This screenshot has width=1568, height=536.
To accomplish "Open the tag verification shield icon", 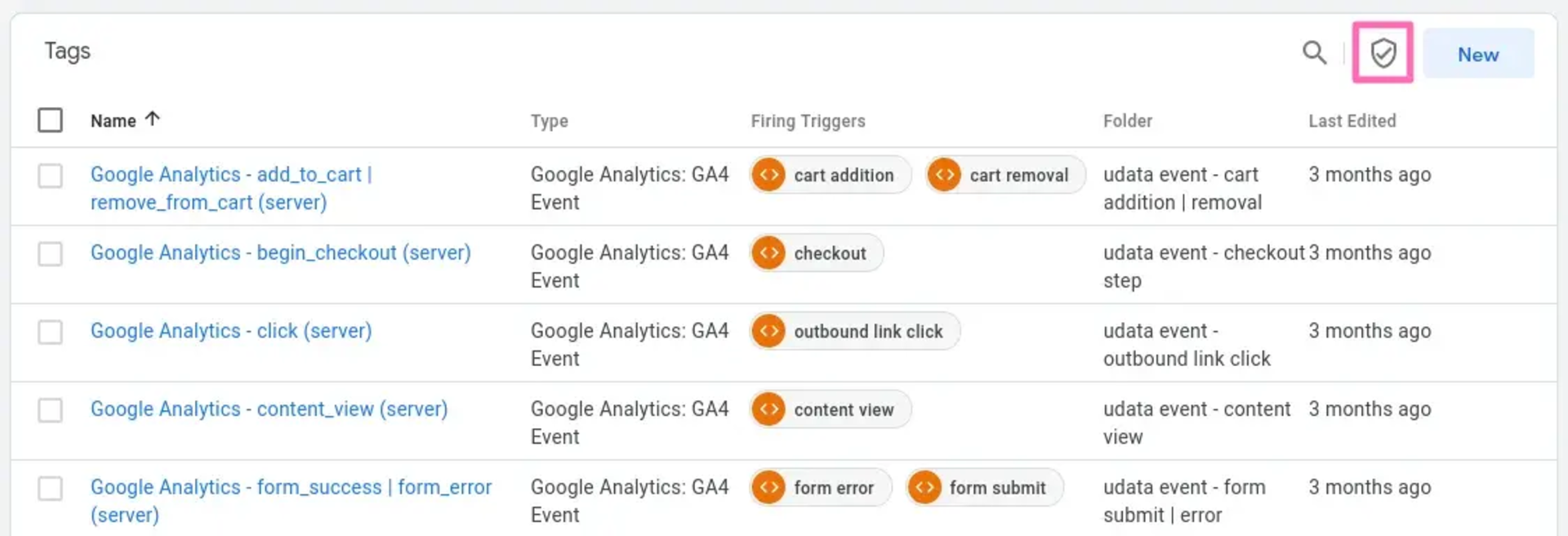I will pyautogui.click(x=1382, y=52).
